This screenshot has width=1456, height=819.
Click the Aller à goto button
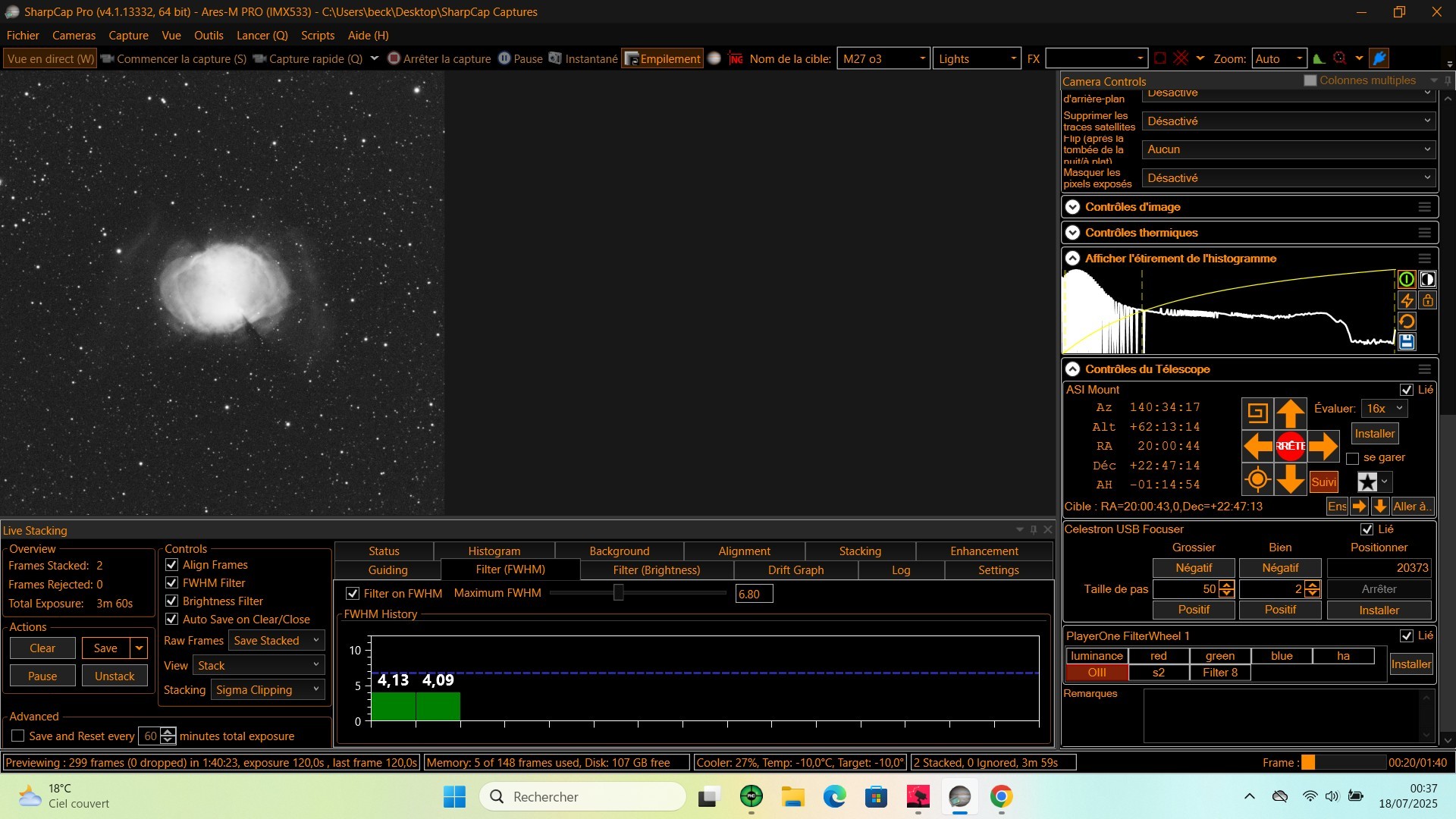pos(1411,507)
